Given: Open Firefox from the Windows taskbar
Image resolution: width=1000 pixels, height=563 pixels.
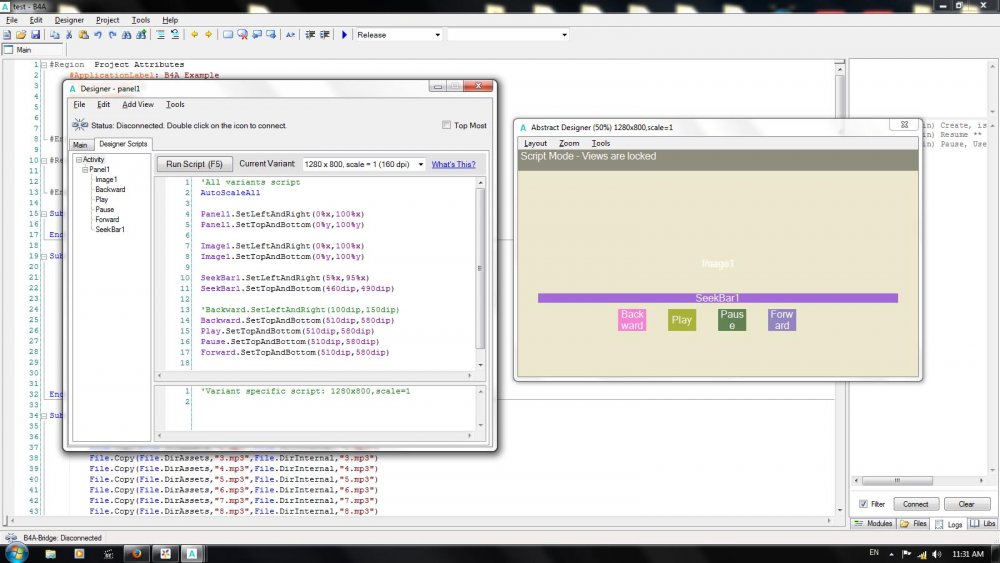Looking at the screenshot, I should pos(136,553).
